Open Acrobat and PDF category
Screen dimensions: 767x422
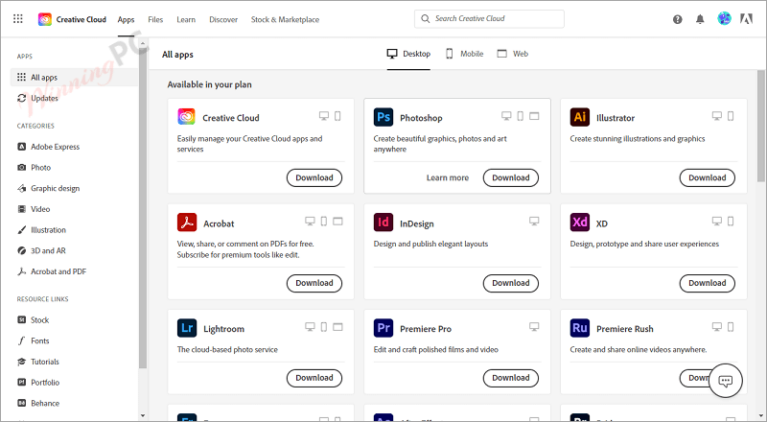[x=51, y=271]
